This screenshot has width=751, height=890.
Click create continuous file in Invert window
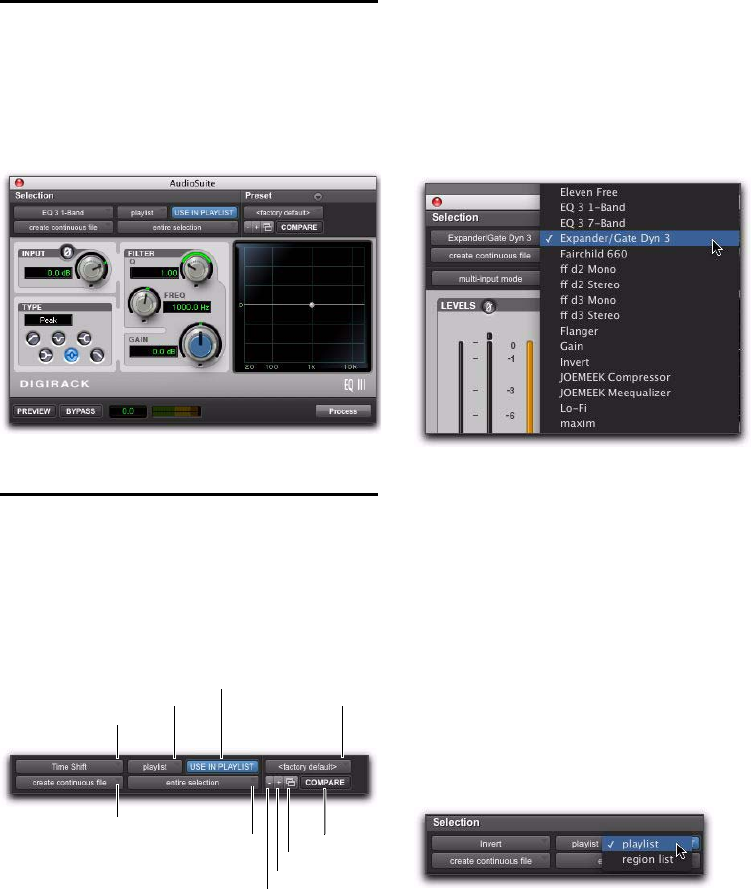[490, 860]
